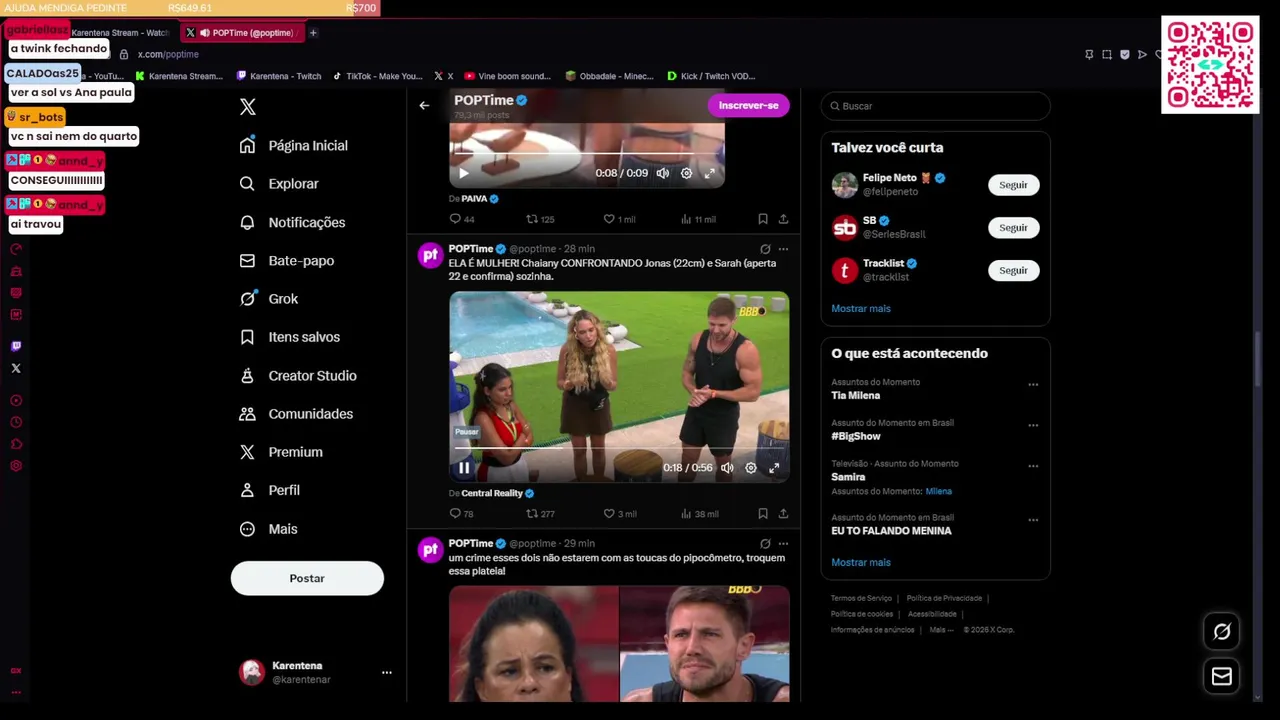
Task: Open options for #BigShow trend
Action: [x=1033, y=425]
